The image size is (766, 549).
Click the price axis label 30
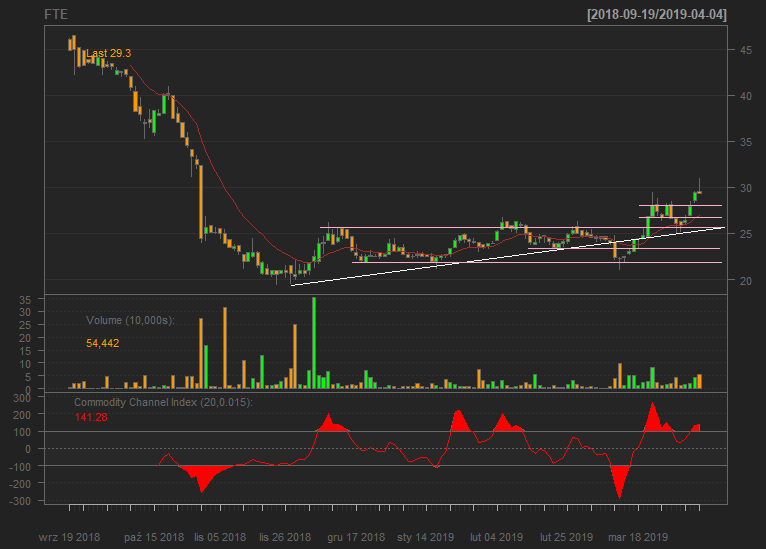[745, 188]
